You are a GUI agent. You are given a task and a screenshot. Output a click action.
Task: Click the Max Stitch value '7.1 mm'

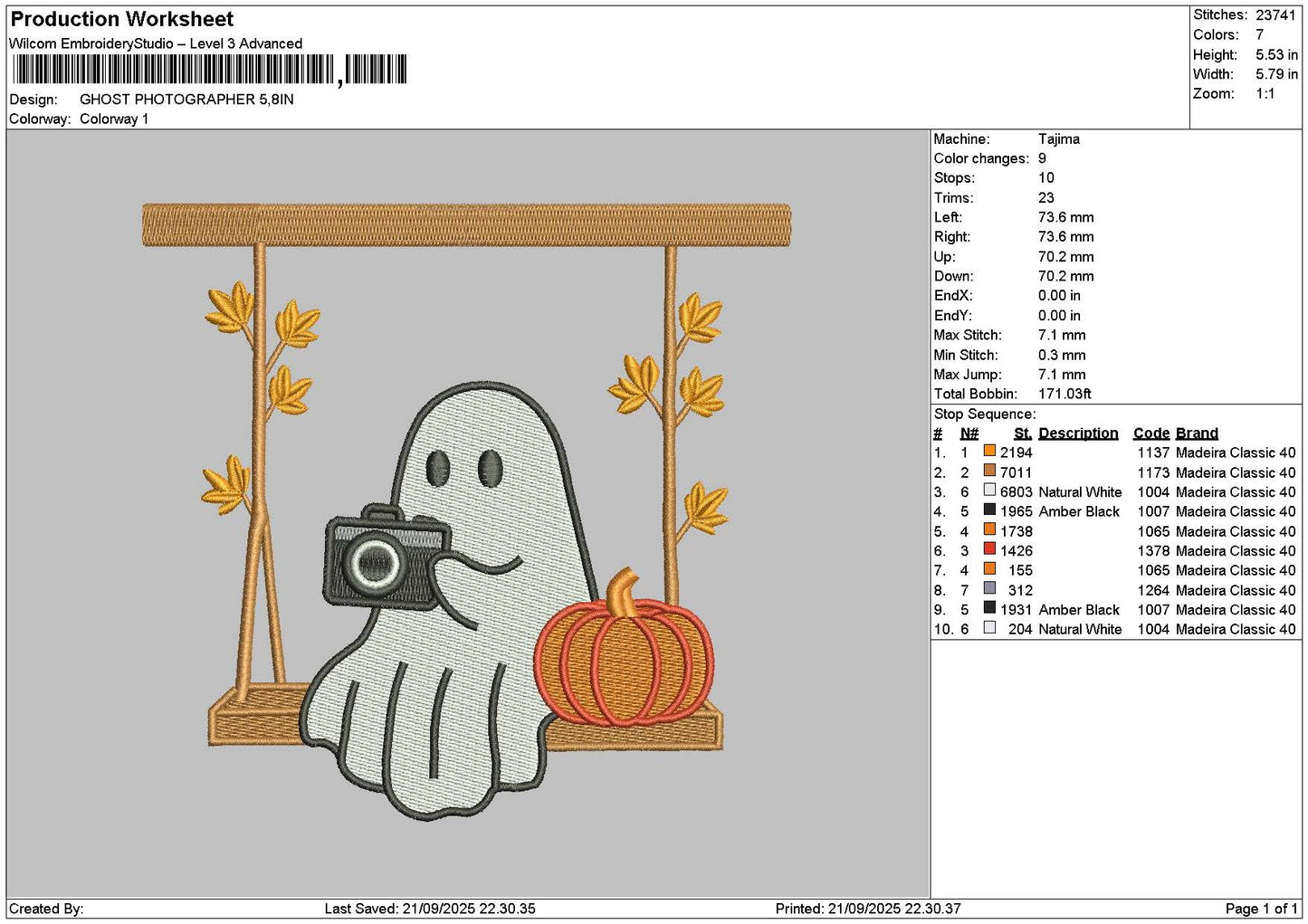(1062, 335)
